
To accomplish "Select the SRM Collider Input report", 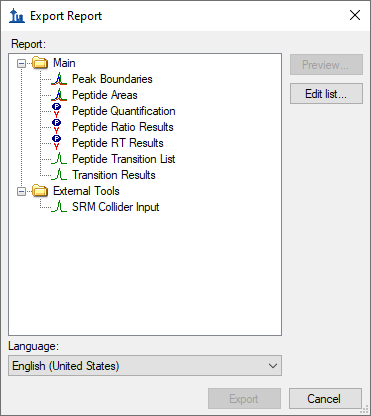I will pyautogui.click(x=116, y=207).
